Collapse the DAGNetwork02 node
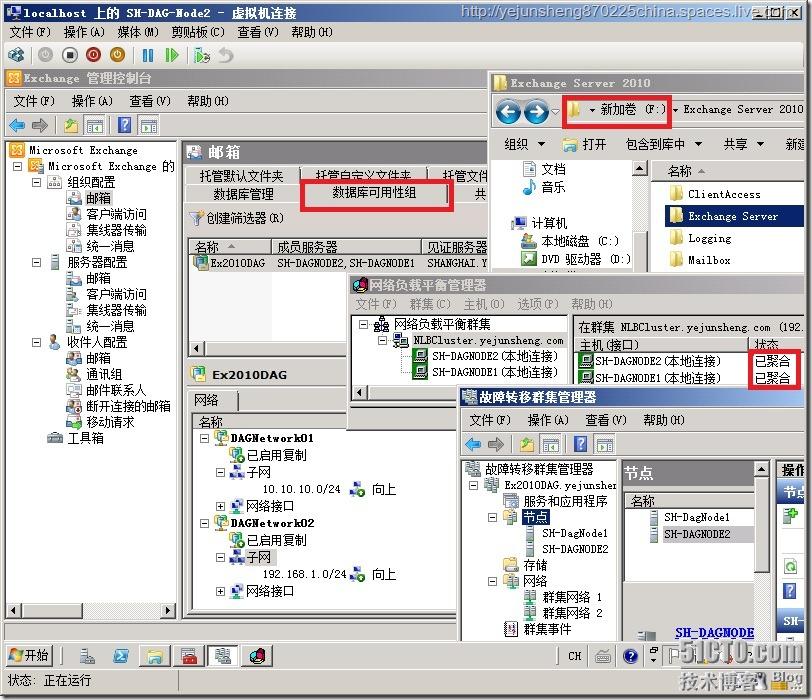Viewport: 812px width, 700px height. [205, 523]
